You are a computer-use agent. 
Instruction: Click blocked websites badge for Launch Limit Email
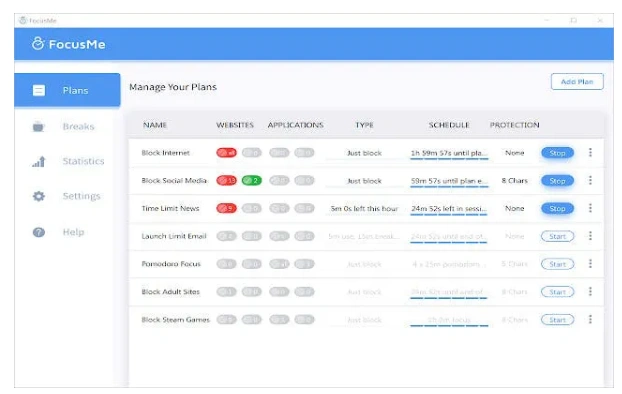click(227, 236)
